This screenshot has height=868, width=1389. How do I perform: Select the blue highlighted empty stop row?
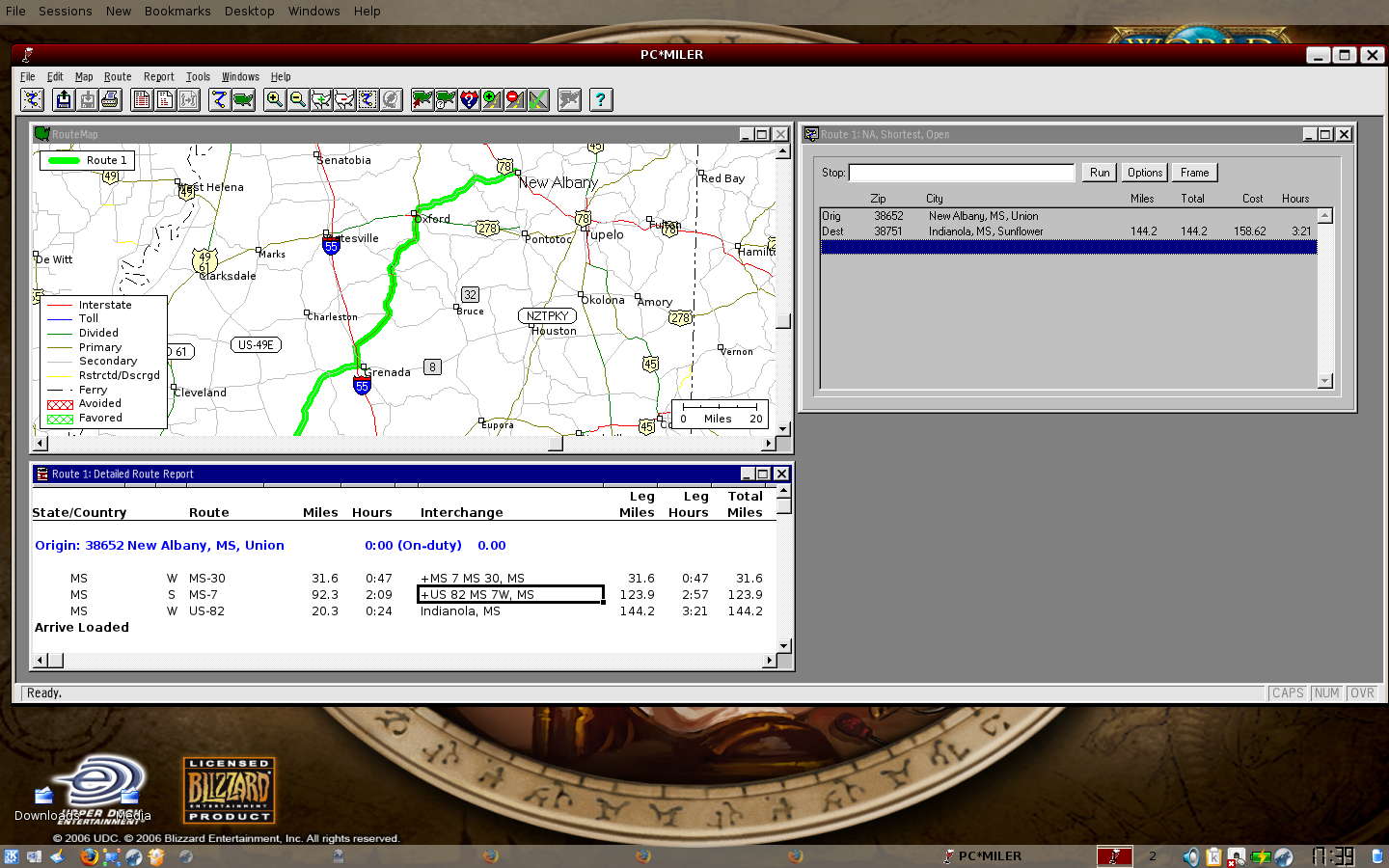coord(1069,247)
